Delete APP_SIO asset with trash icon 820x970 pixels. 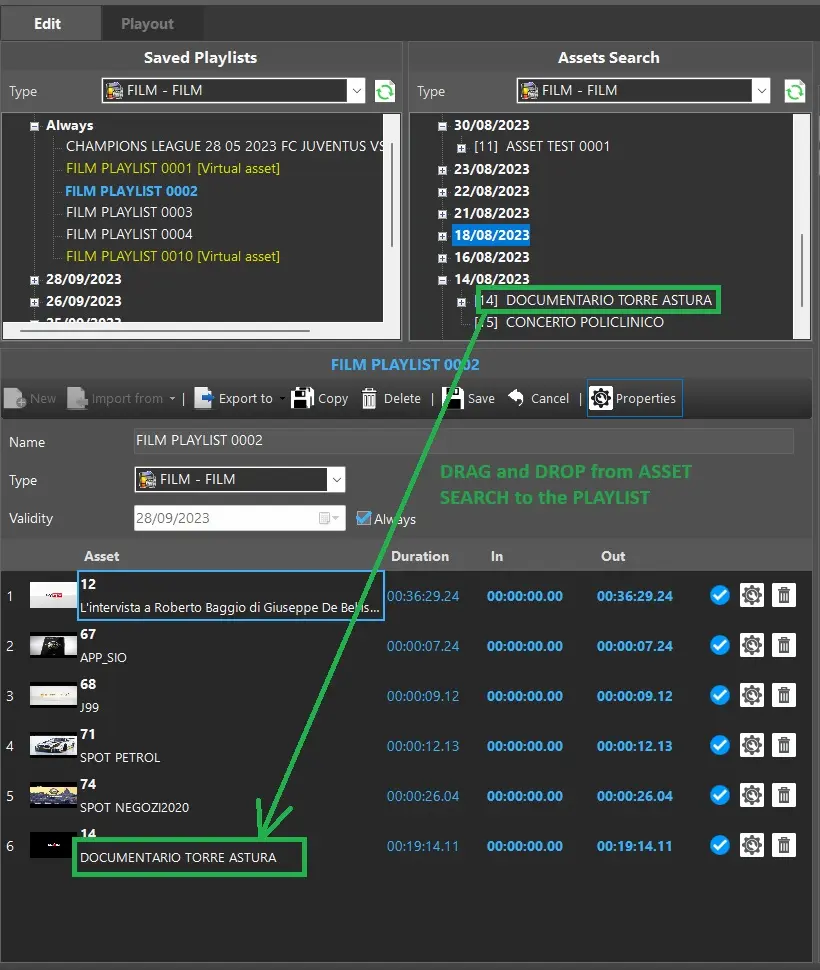coord(785,646)
